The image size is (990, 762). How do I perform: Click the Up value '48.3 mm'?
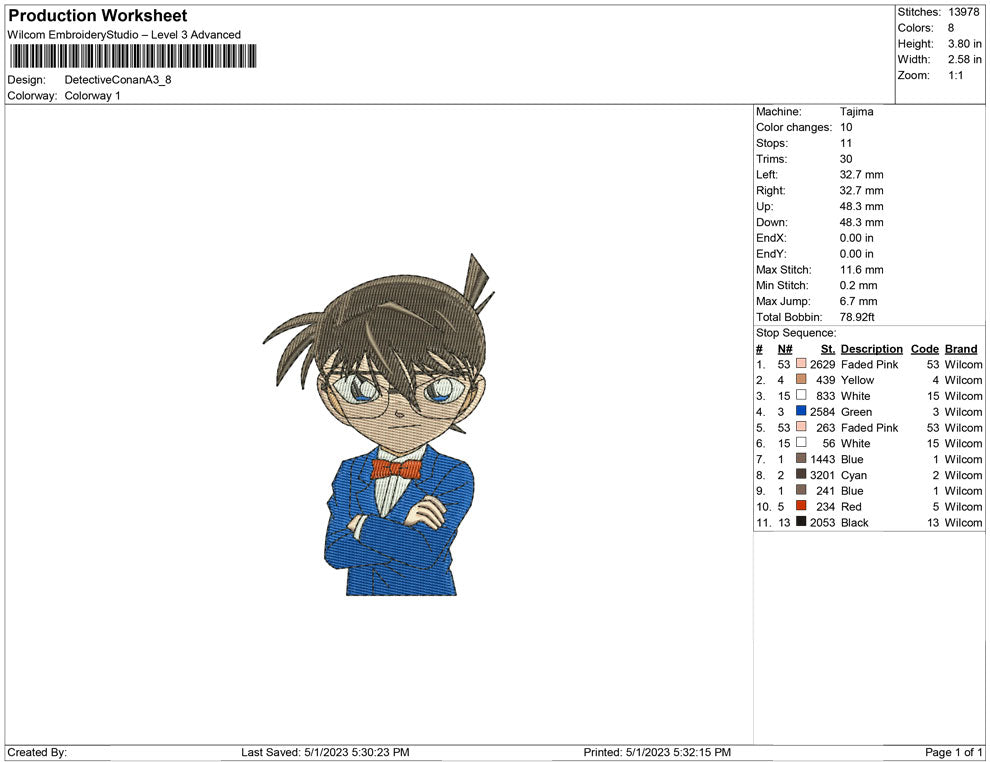click(x=862, y=206)
